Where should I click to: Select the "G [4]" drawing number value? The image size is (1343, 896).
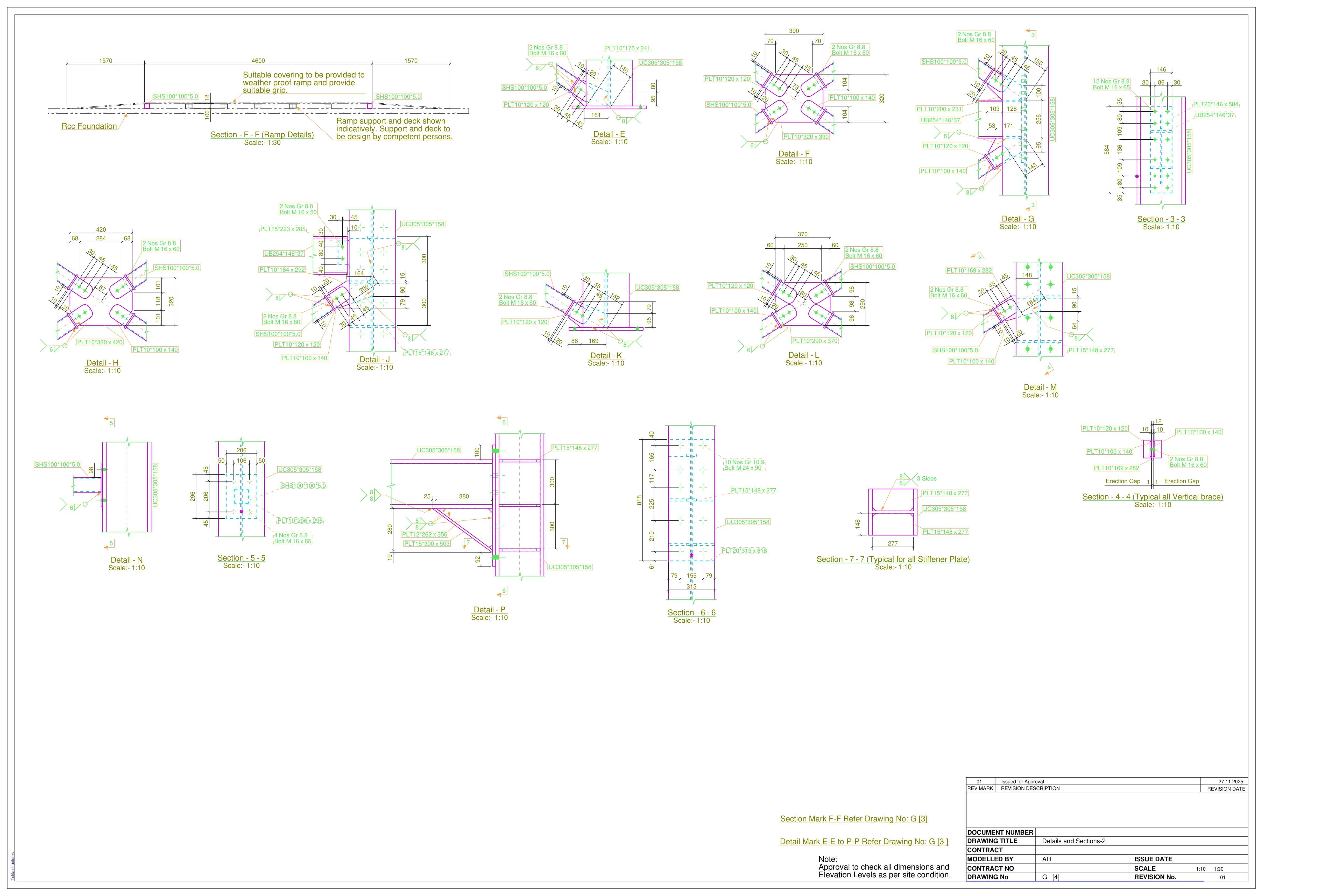(1051, 877)
